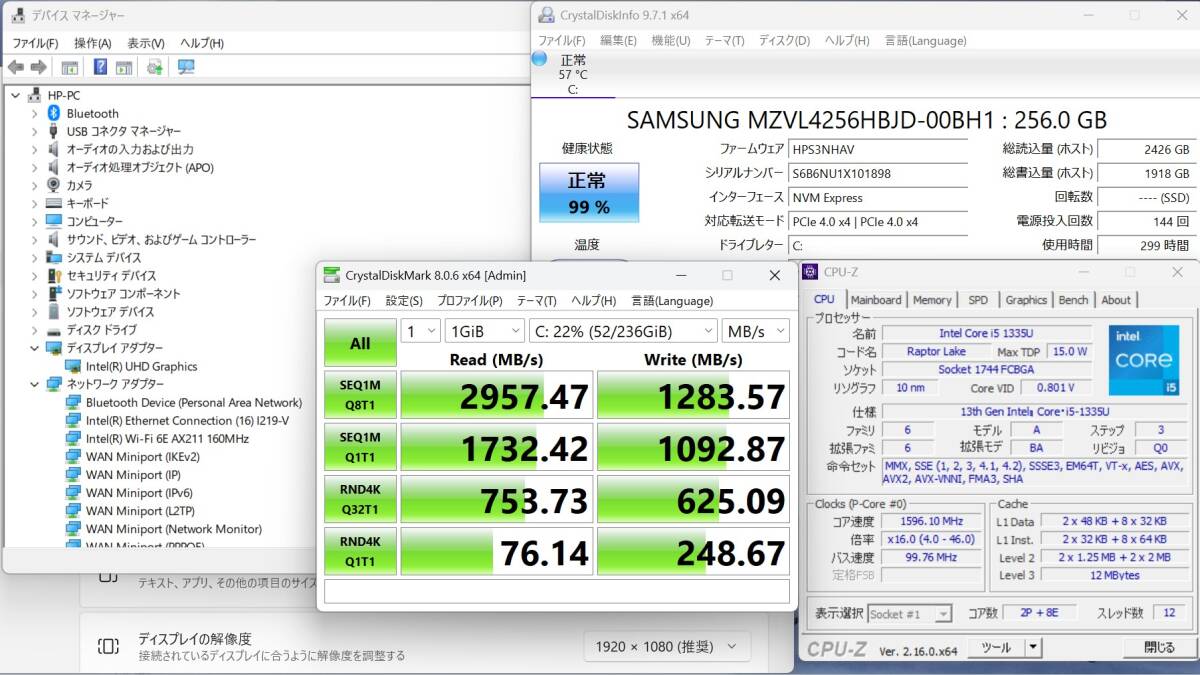Click the CrystalDiskMark title bar app icon
Screen dimensions: 1200x675
pos(331,275)
